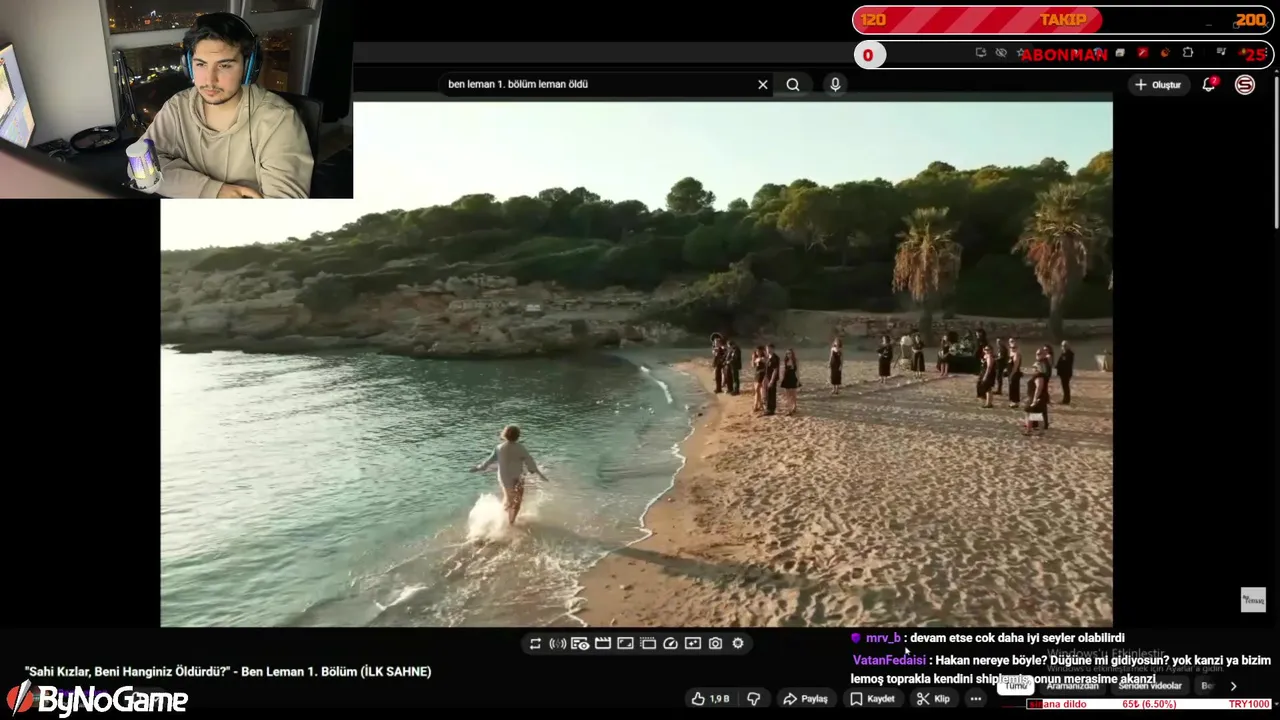Click the clapperboard icon under video
Viewport: 1280px width, 720px height.
(603, 644)
